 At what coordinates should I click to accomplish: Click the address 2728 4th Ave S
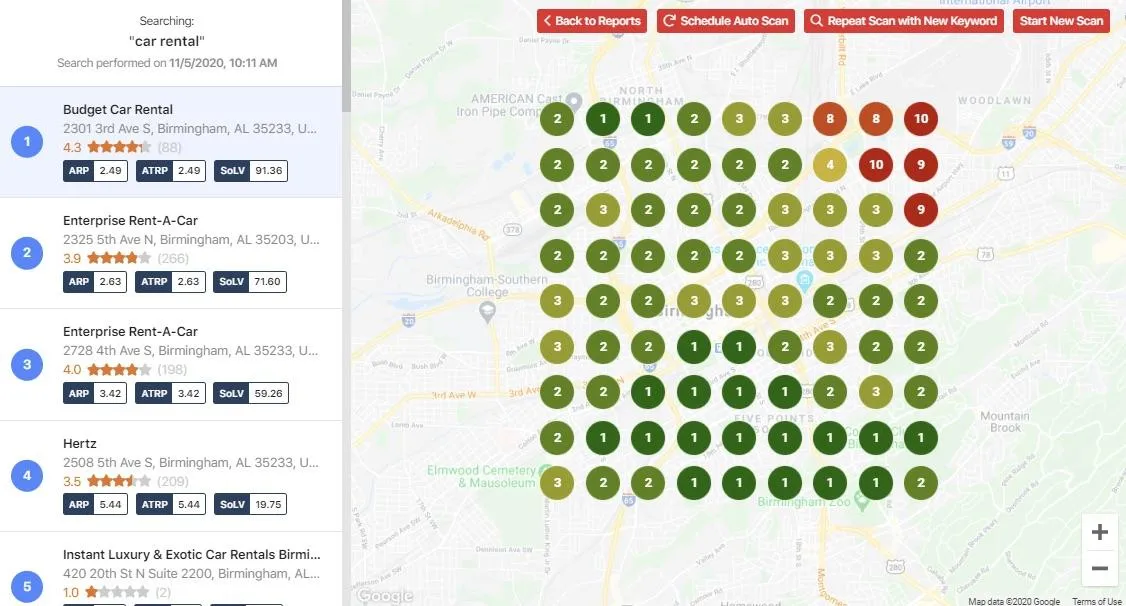click(190, 350)
